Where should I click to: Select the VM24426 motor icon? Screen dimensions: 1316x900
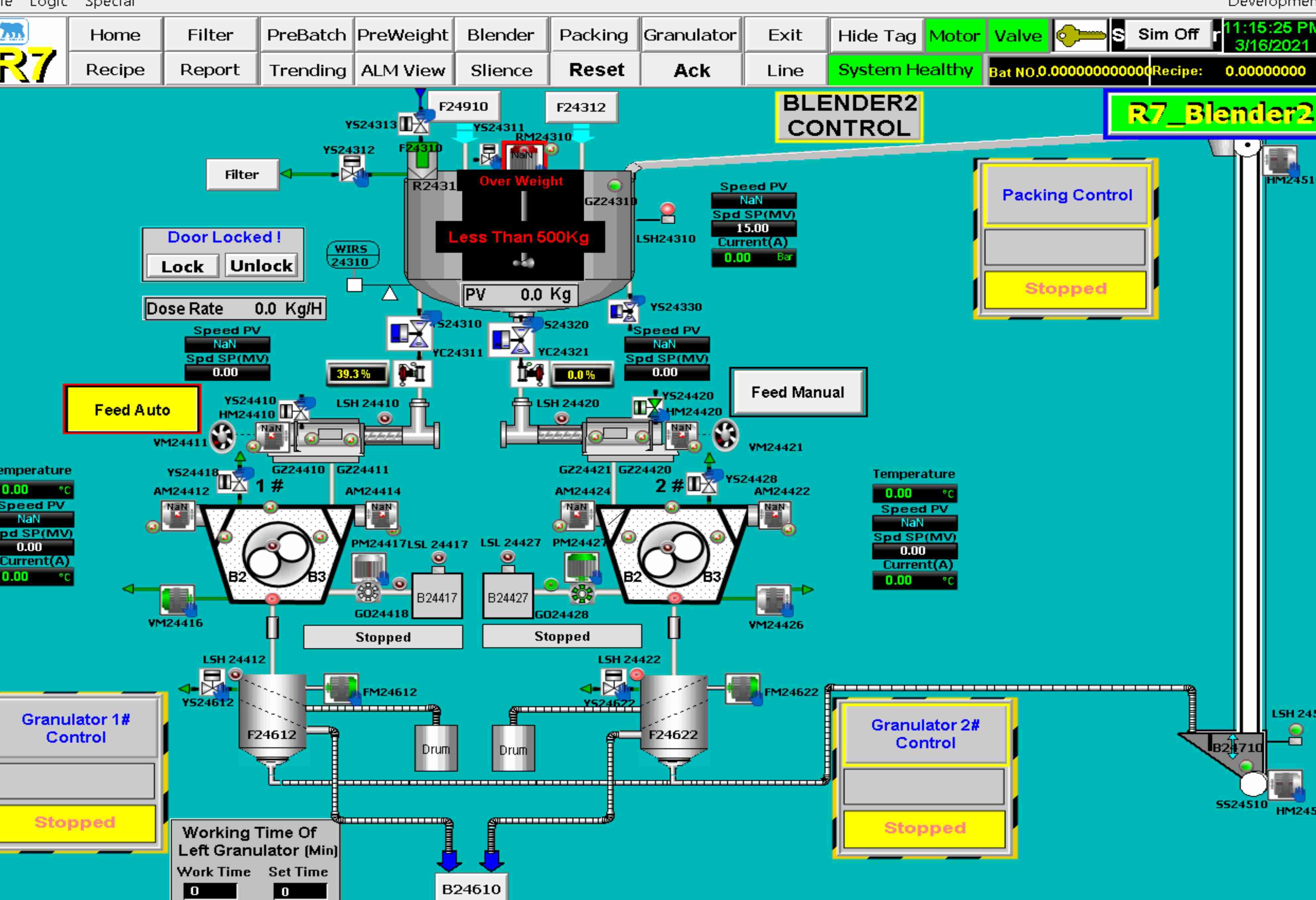pyautogui.click(x=773, y=600)
